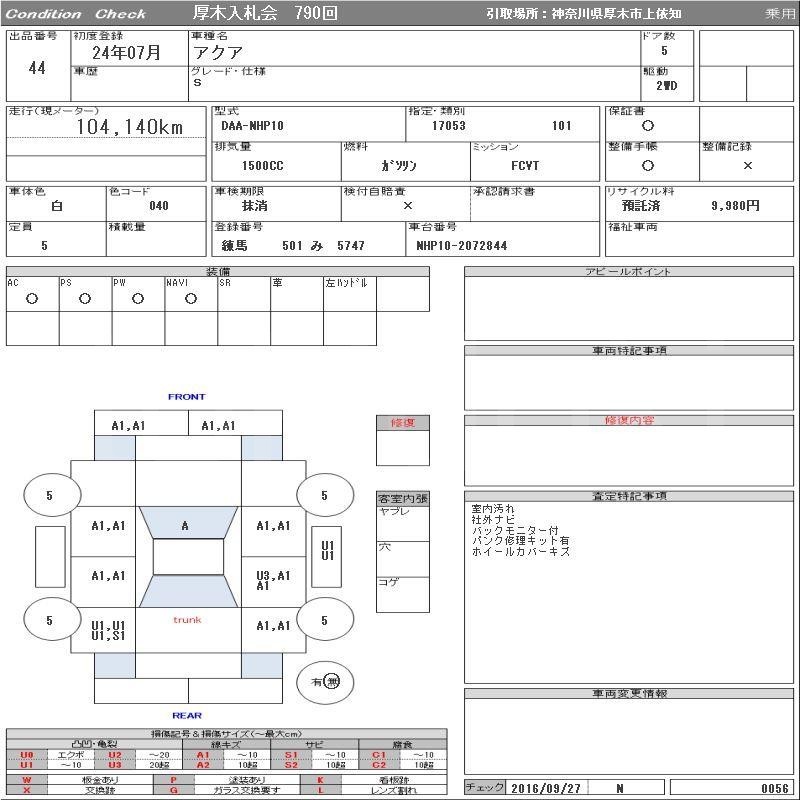The height and width of the screenshot is (800, 800).
Task: Click the empty SR equipment cell
Action: coord(244,294)
